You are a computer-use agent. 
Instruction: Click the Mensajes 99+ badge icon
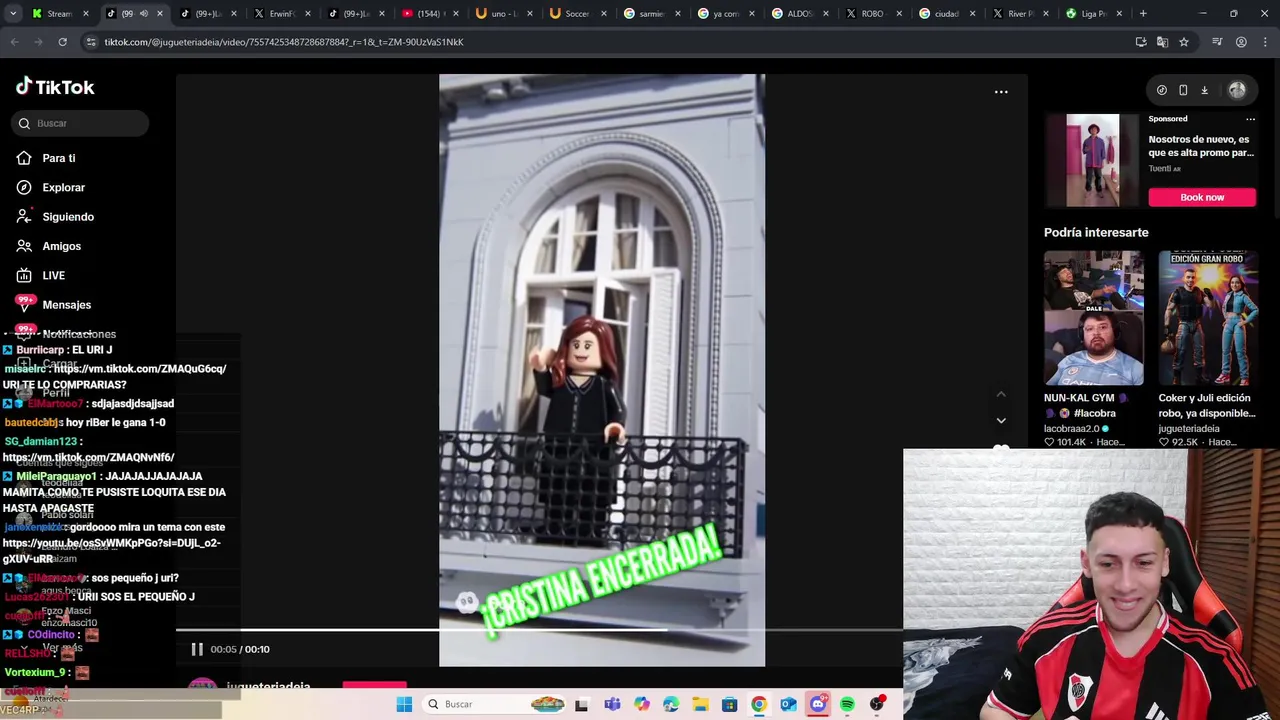[x=25, y=303]
